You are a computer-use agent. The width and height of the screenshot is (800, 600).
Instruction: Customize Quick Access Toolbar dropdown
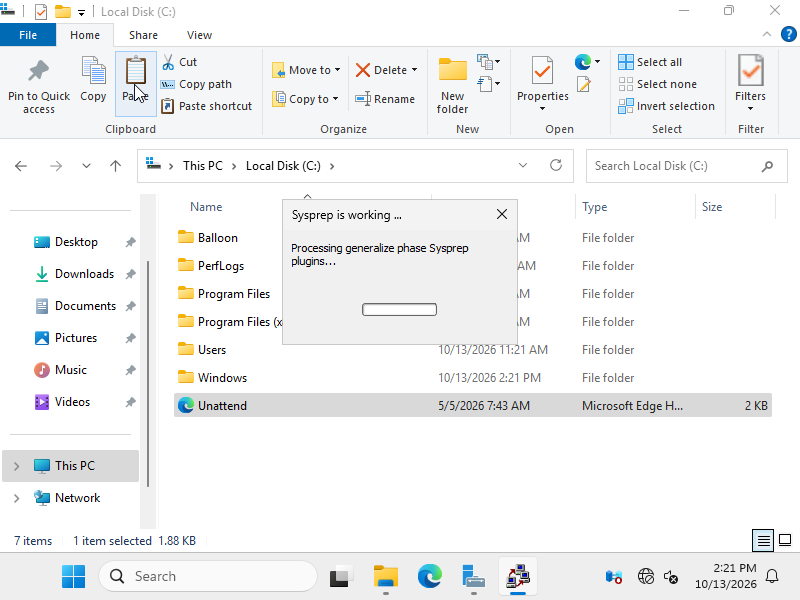[82, 12]
